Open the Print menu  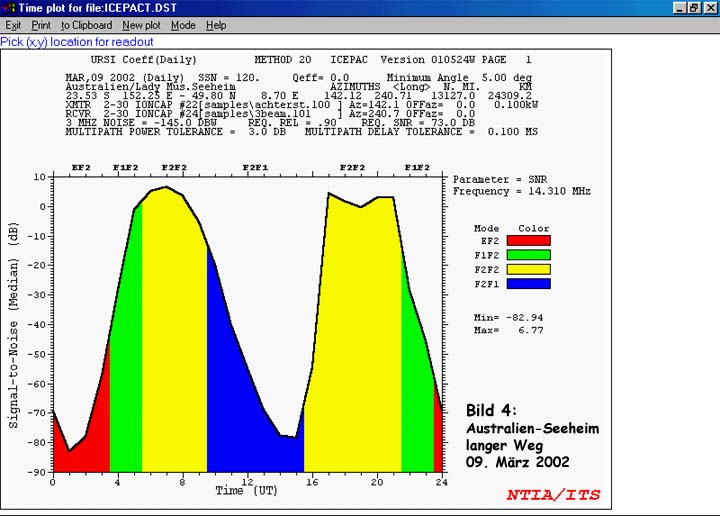(41, 25)
